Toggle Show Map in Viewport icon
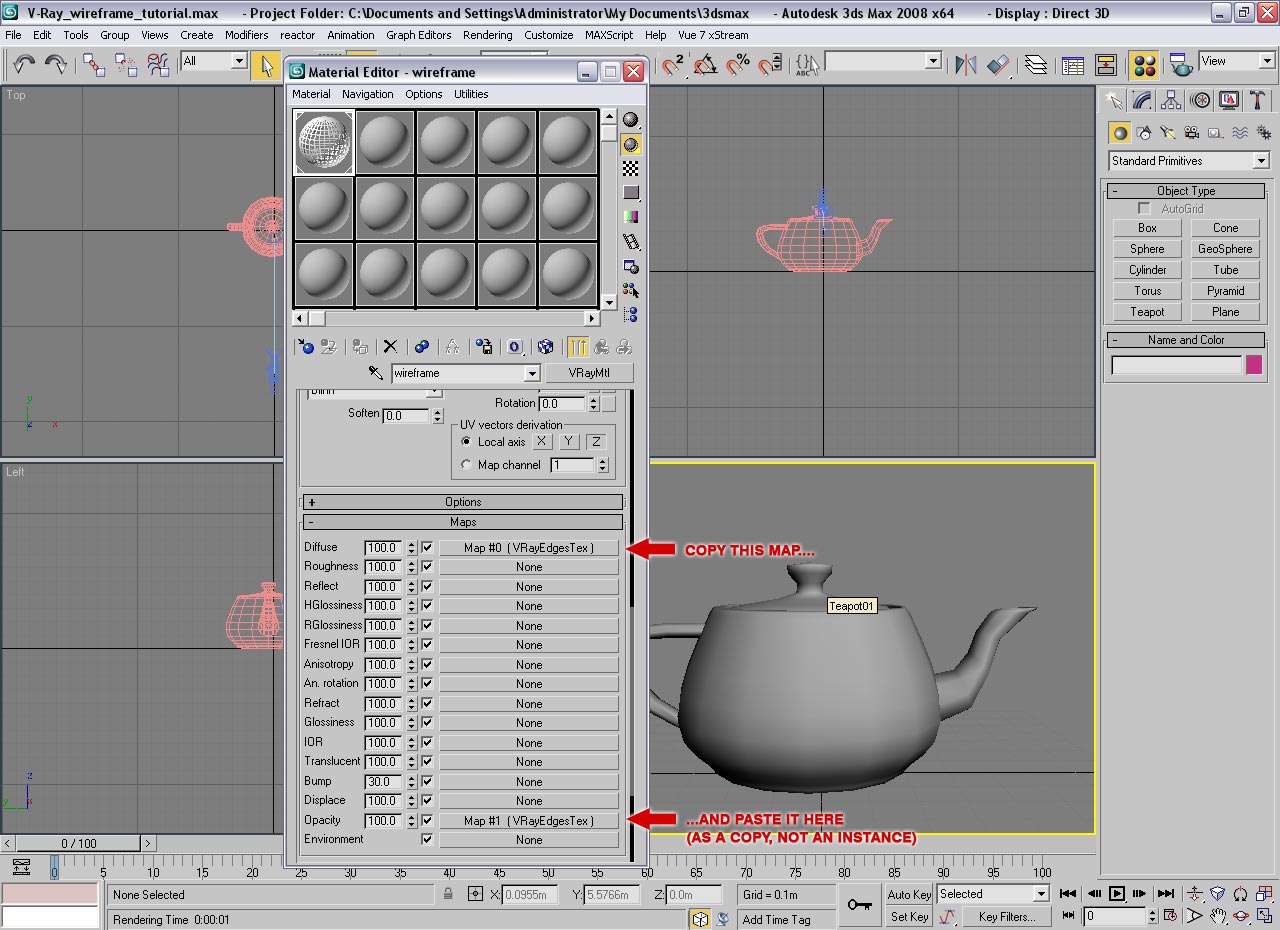 (546, 347)
